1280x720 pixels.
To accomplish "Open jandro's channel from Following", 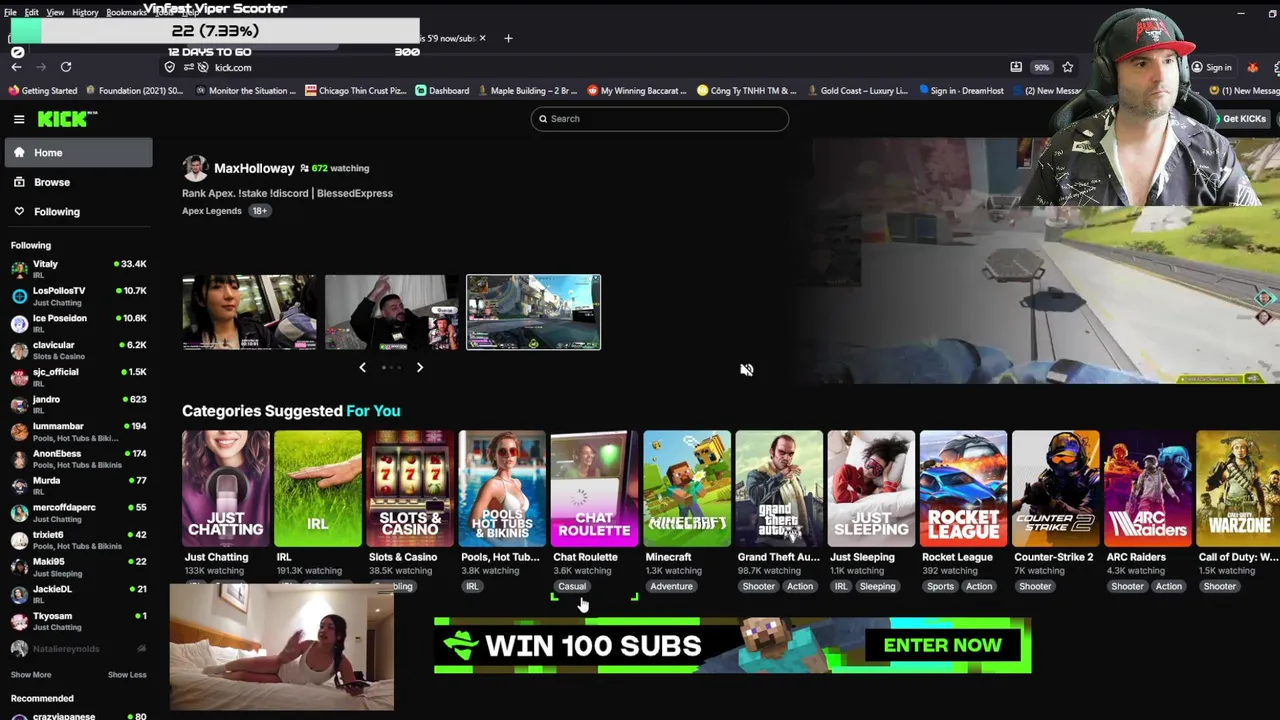I will [80, 404].
